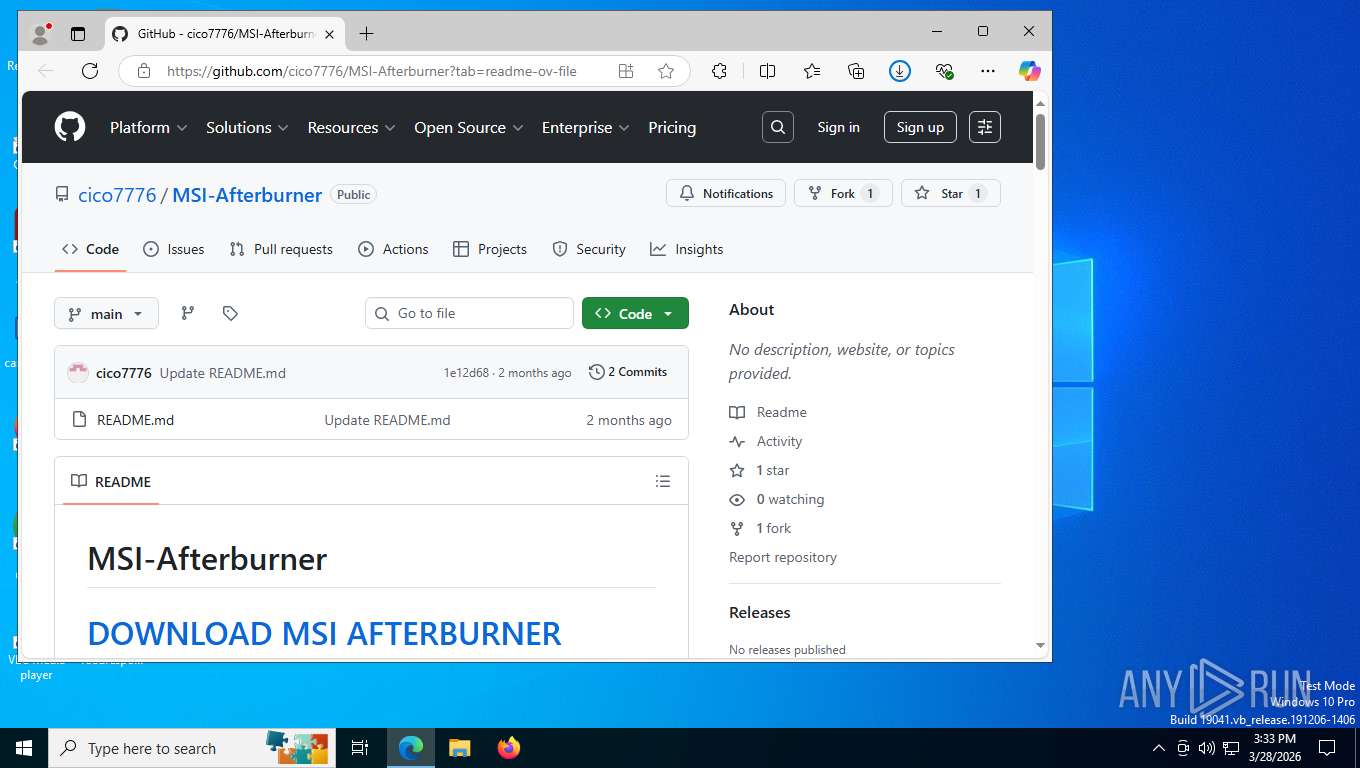Viewport: 1360px width, 768px height.
Task: View site information lock icon
Action: (144, 71)
